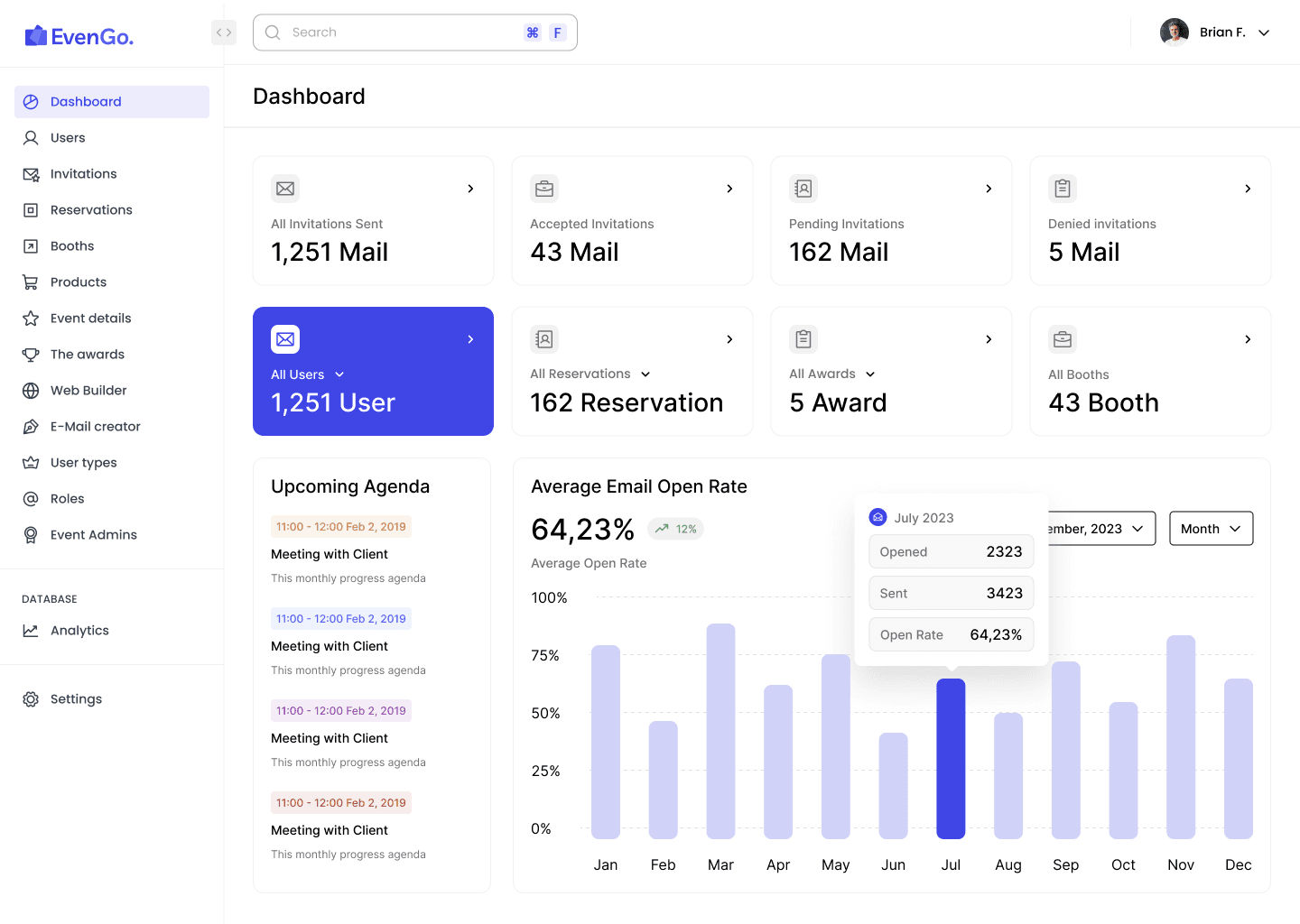
Task: Click the Event details star icon
Action: [x=31, y=319]
